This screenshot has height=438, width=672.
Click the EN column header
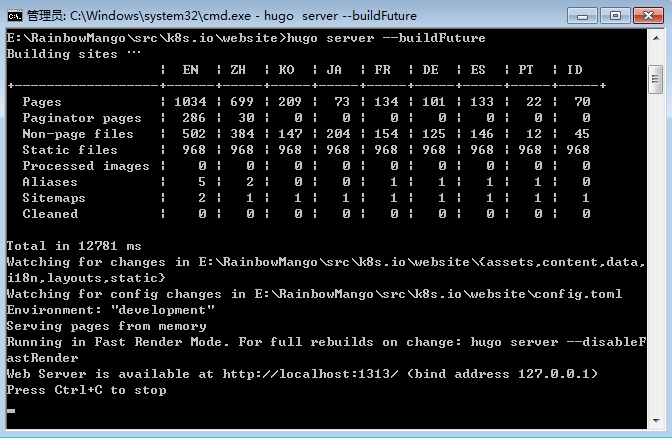point(191,70)
